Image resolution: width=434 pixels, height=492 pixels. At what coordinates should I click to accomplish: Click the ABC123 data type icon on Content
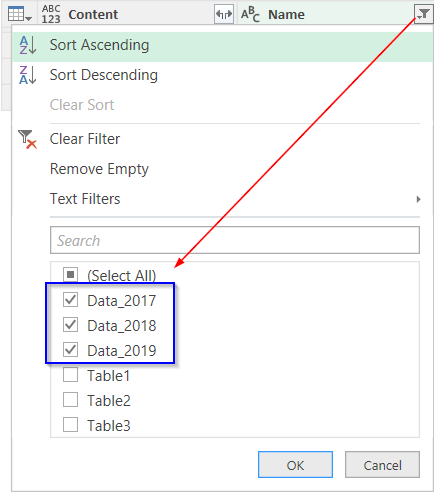click(x=51, y=14)
